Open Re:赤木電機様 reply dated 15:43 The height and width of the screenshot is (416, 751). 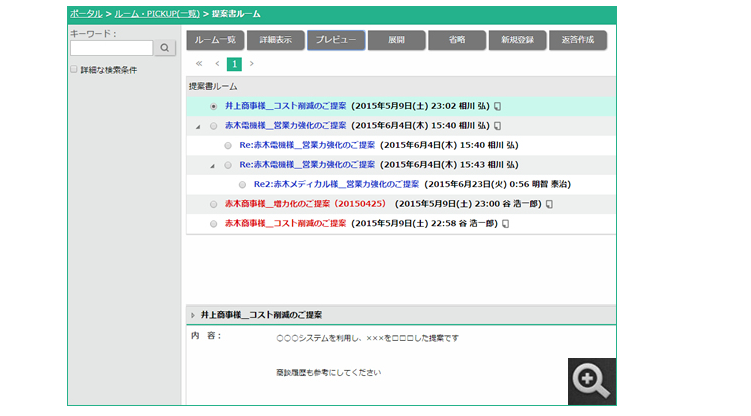(307, 165)
